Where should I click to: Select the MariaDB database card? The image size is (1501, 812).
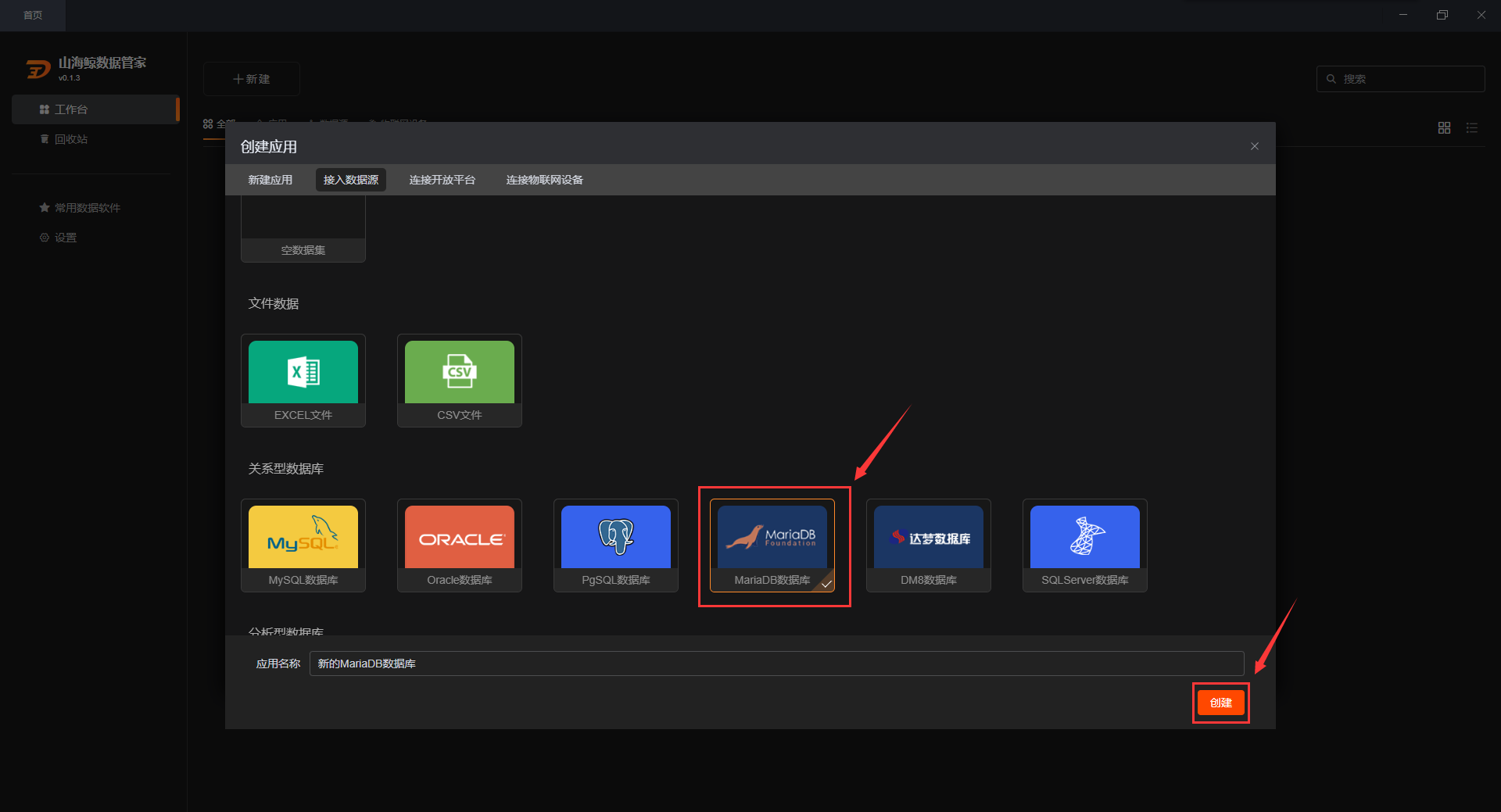click(x=772, y=546)
